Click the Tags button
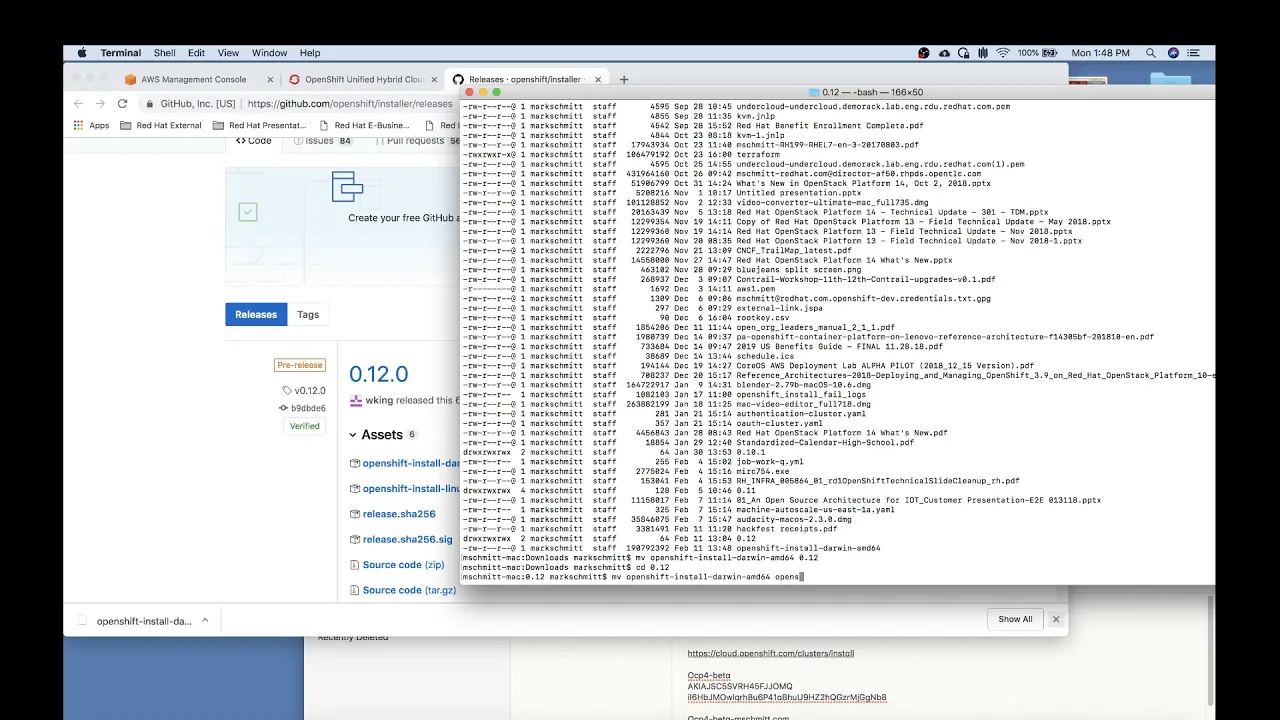Image resolution: width=1280 pixels, height=720 pixels. [x=308, y=314]
